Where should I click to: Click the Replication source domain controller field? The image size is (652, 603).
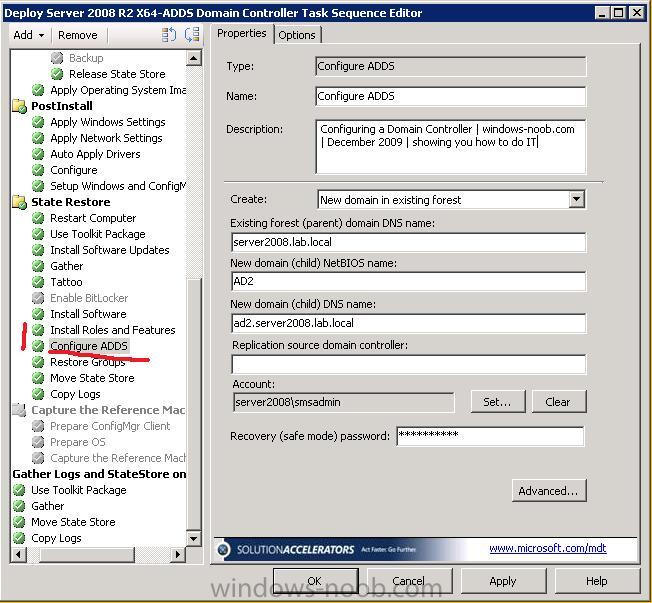coord(408,364)
